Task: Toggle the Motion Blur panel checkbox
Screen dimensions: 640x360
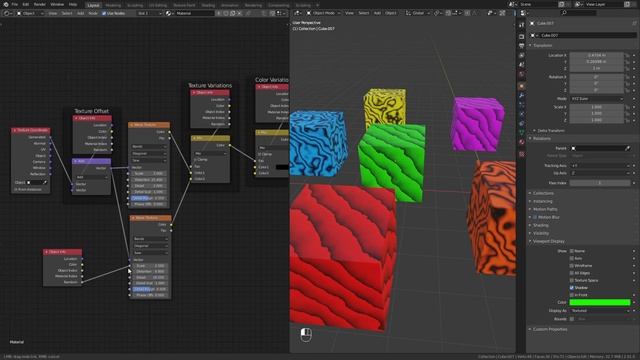Action: tap(535, 217)
